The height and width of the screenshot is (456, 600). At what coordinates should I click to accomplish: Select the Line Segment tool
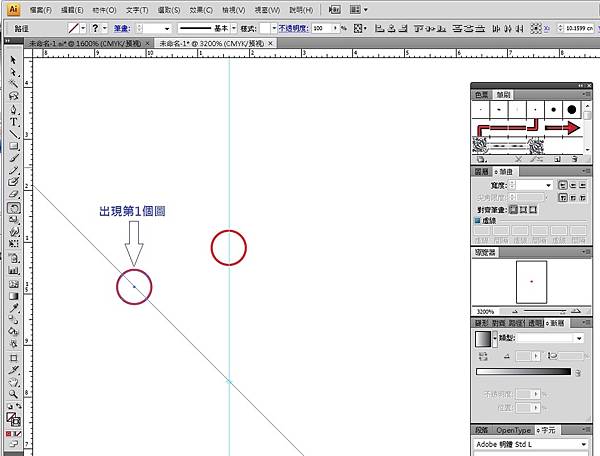tap(13, 134)
